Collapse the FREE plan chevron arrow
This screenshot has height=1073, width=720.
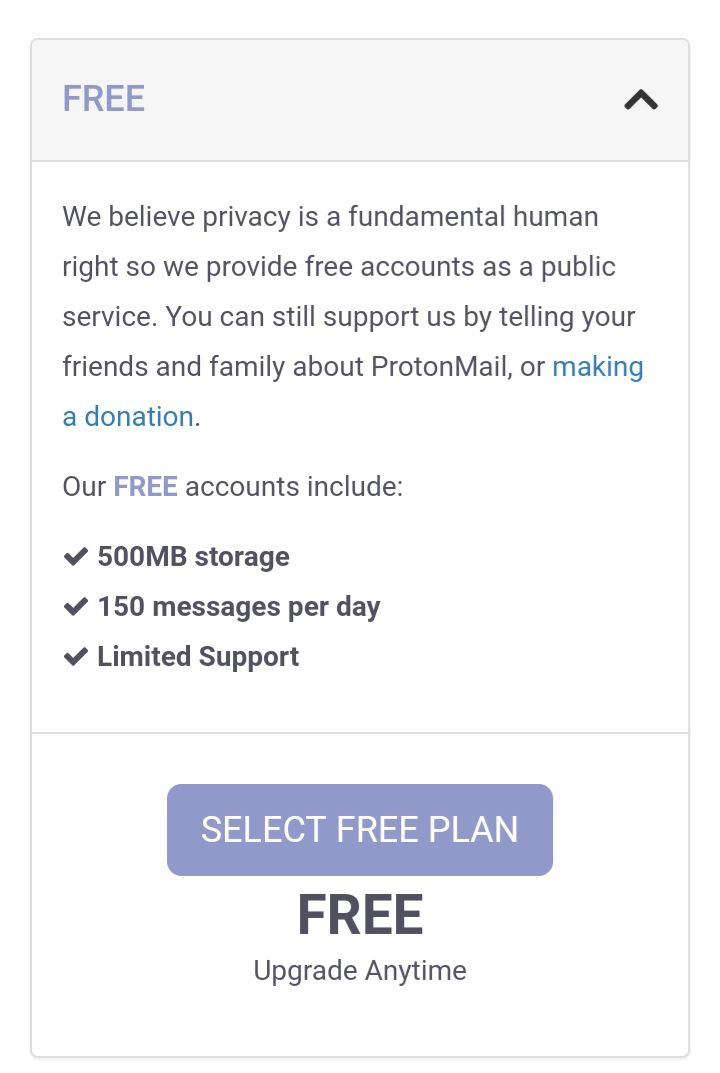coord(641,99)
